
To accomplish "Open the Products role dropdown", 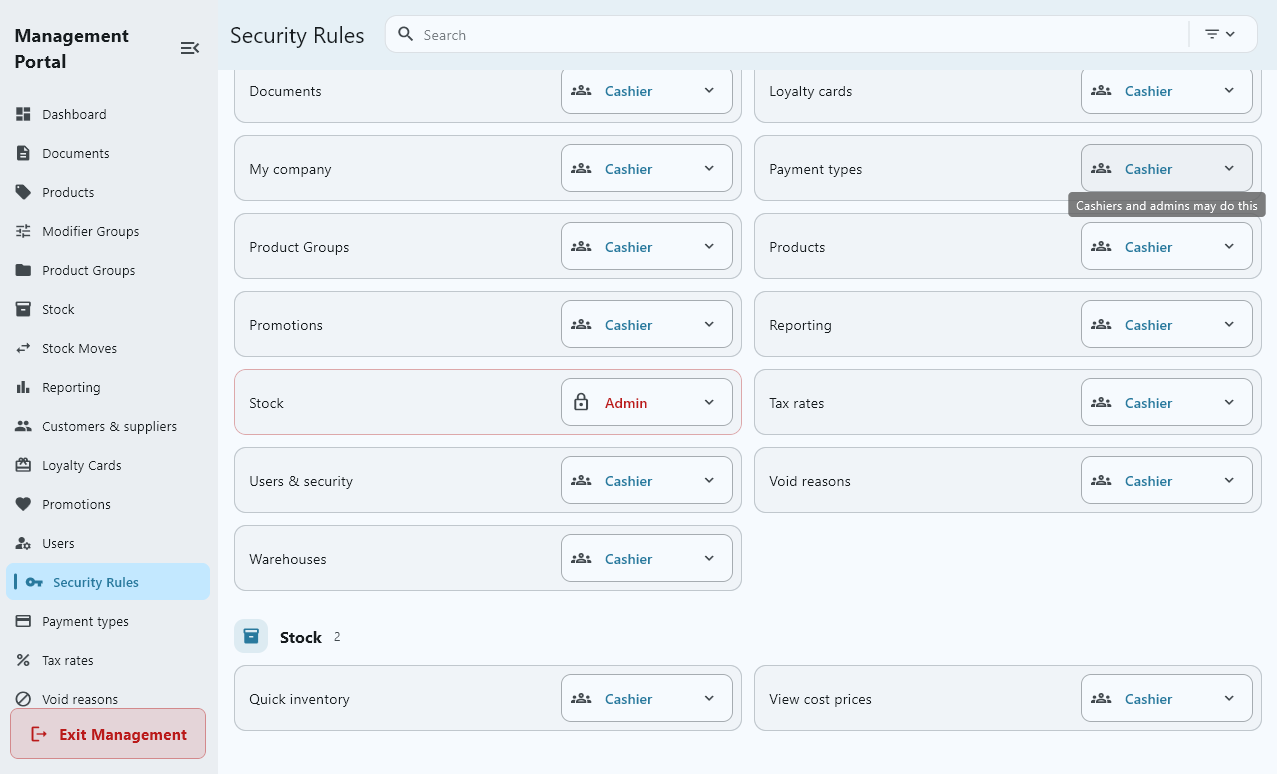I will pyautogui.click(x=1167, y=246).
